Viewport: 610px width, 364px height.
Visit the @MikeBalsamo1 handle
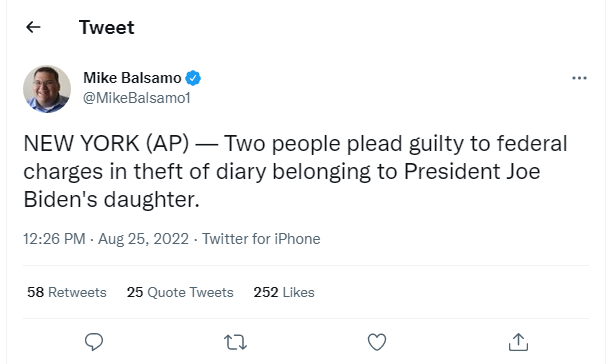pos(137,98)
